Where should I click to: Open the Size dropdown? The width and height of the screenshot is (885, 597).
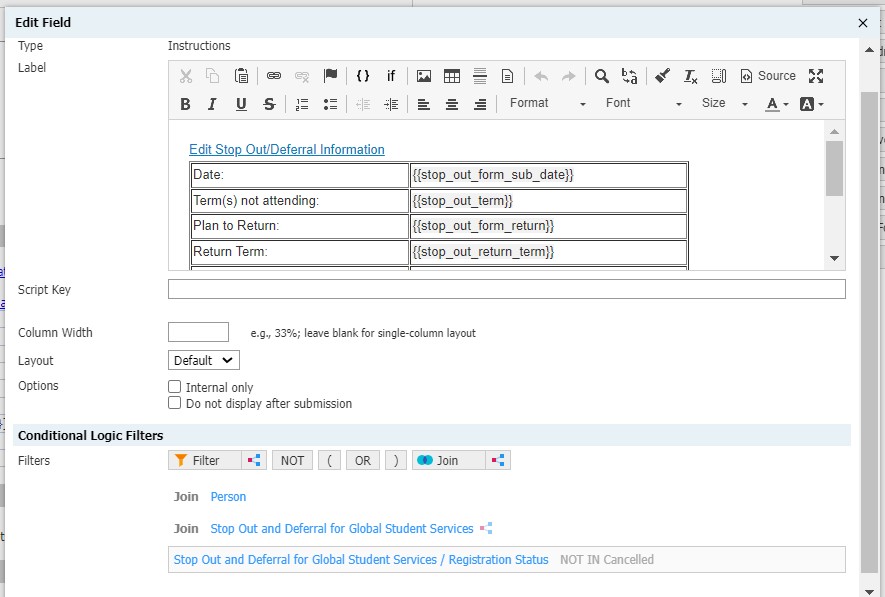click(x=724, y=103)
